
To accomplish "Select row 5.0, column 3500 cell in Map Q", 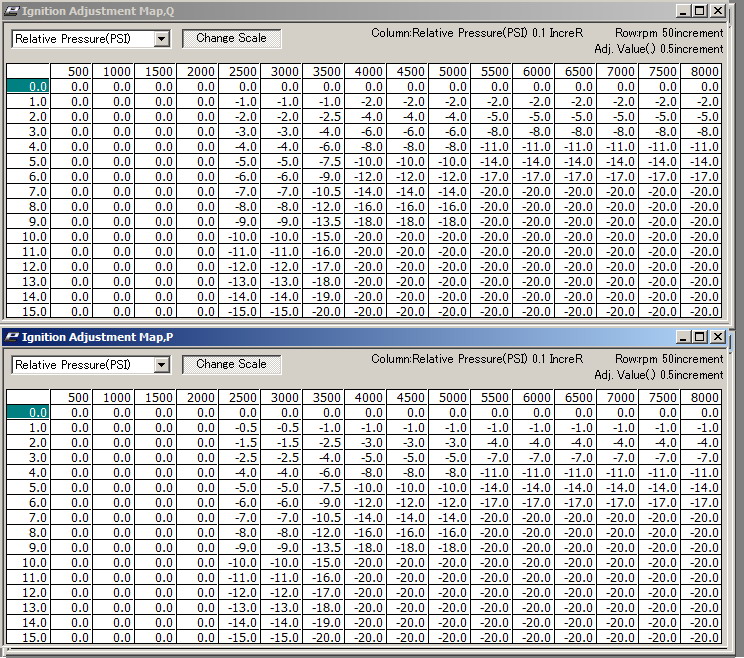I will pos(323,162).
